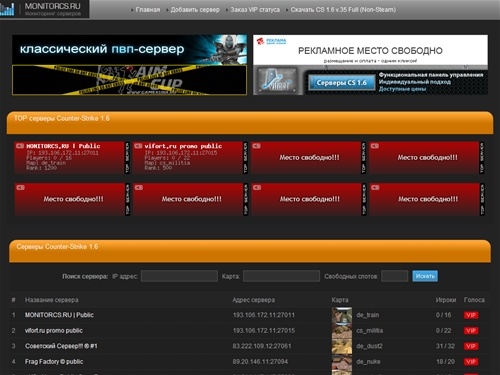Click the MONITORCS.RU site title
Image resolution: width=500 pixels, height=375 pixels.
52,6
